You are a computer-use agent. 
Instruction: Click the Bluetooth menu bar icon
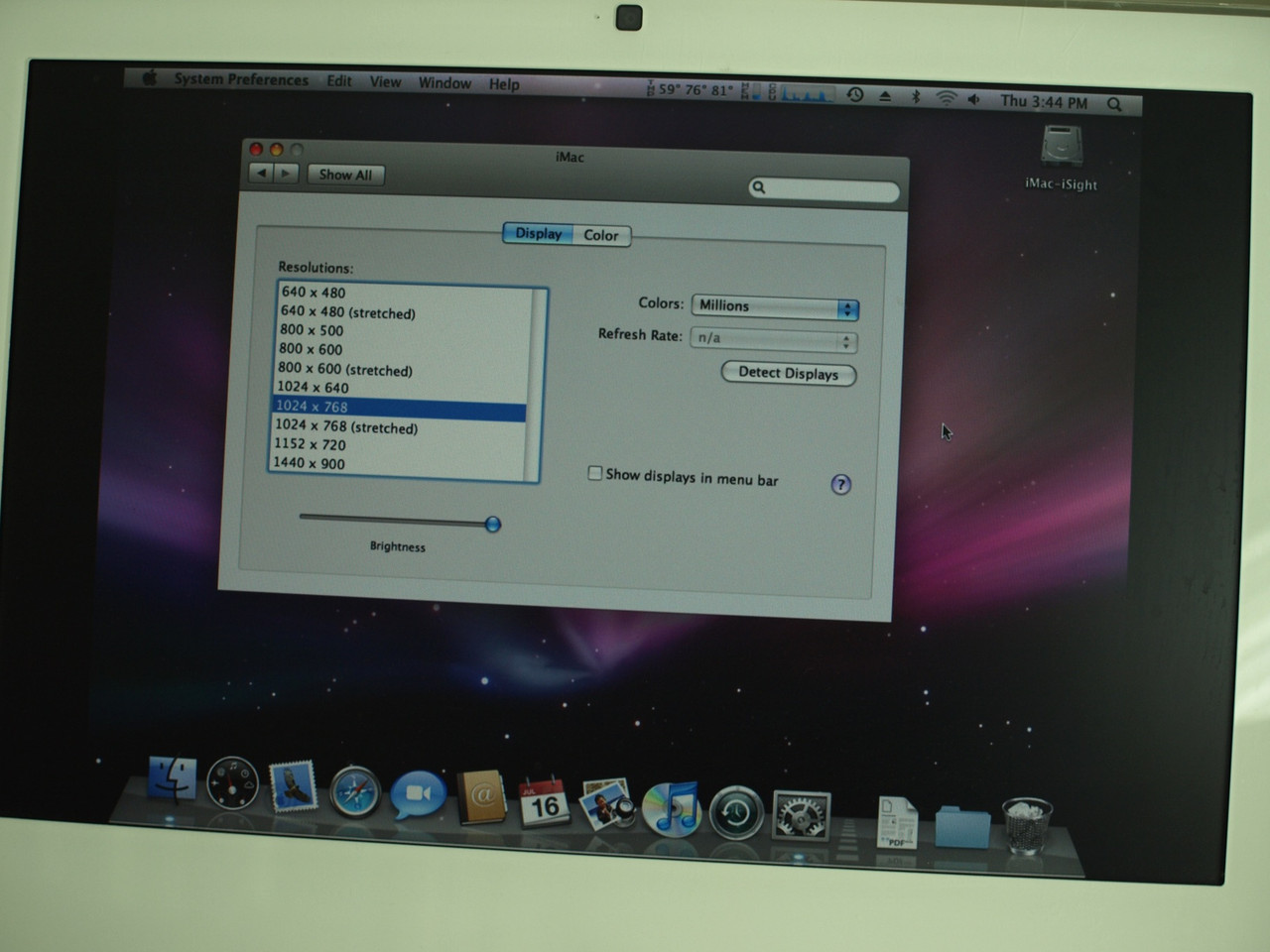916,96
